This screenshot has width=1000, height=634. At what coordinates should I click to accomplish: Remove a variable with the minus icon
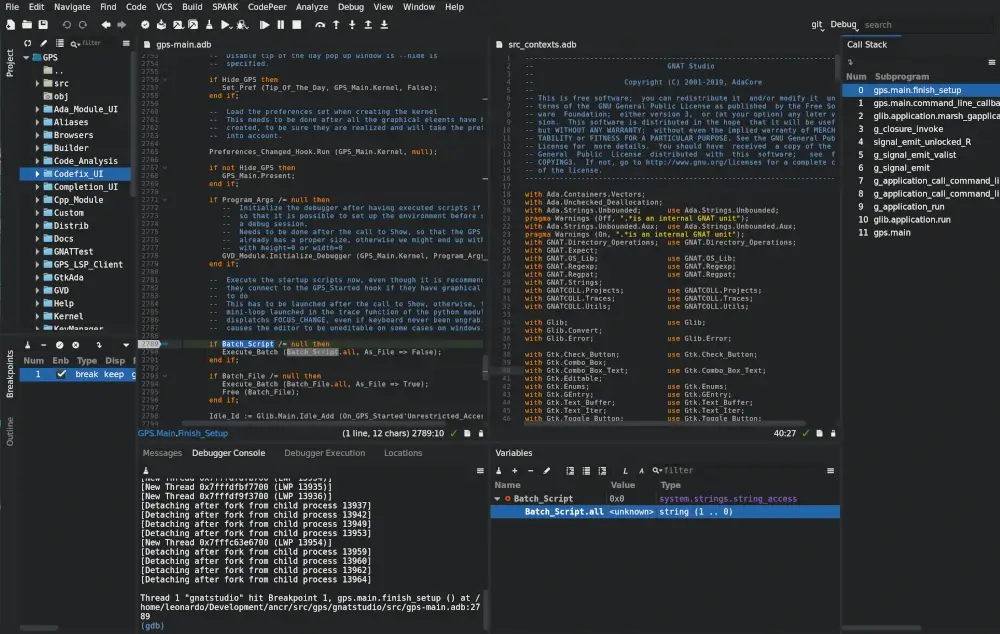531,471
